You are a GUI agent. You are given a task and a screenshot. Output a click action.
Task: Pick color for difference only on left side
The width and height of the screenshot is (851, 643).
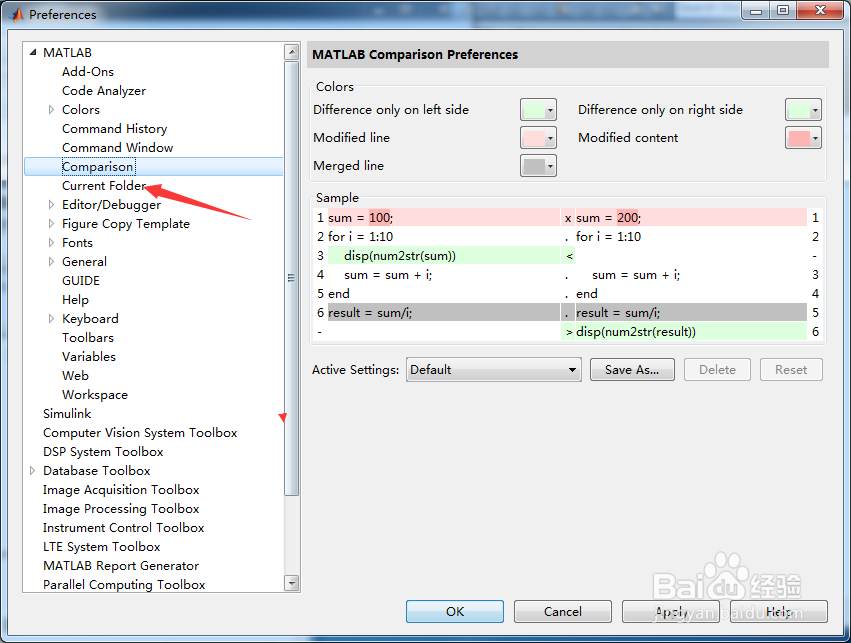click(538, 110)
